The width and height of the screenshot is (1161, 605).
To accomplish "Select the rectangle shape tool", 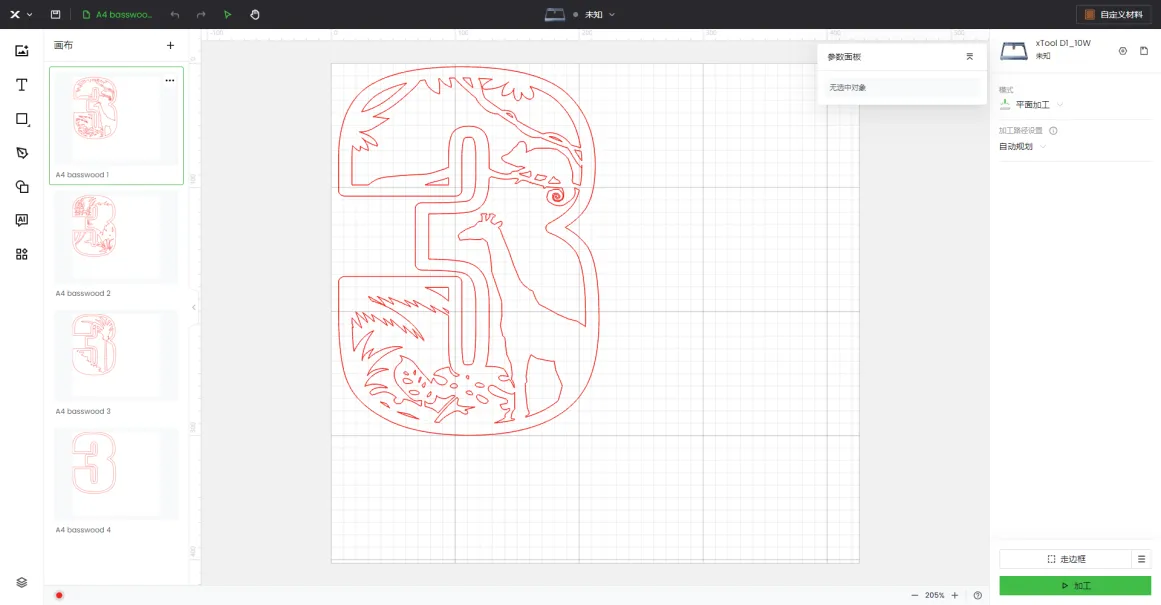I will pyautogui.click(x=22, y=119).
